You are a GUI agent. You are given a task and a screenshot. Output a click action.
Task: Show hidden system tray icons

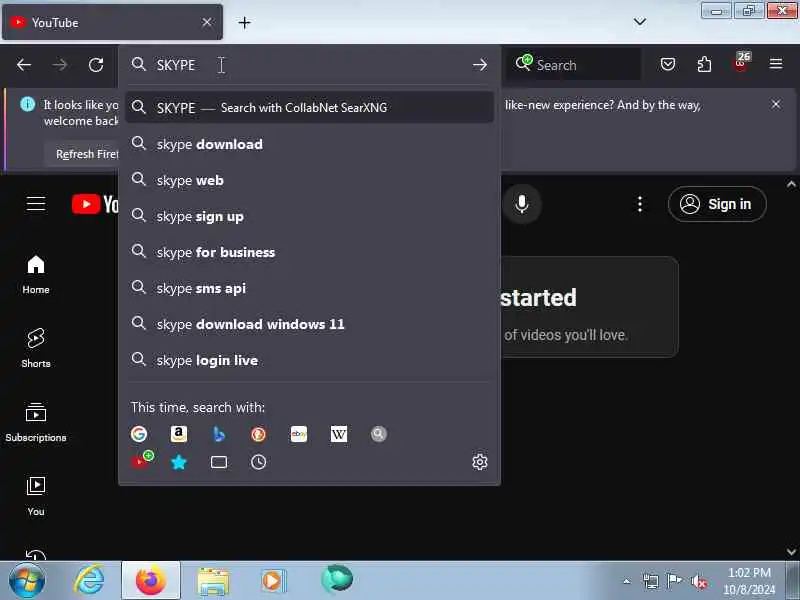tap(627, 581)
